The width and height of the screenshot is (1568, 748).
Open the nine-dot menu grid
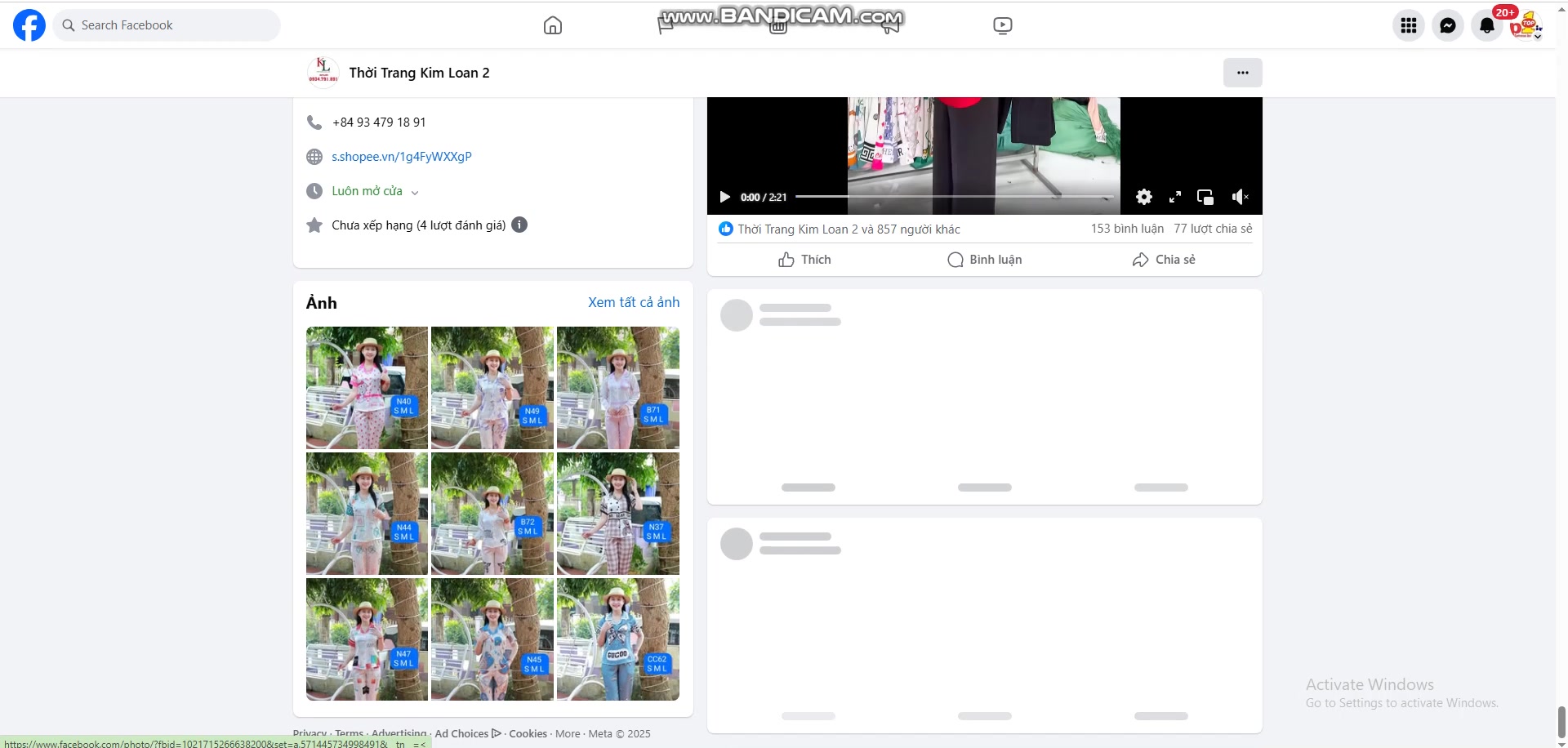(x=1408, y=25)
